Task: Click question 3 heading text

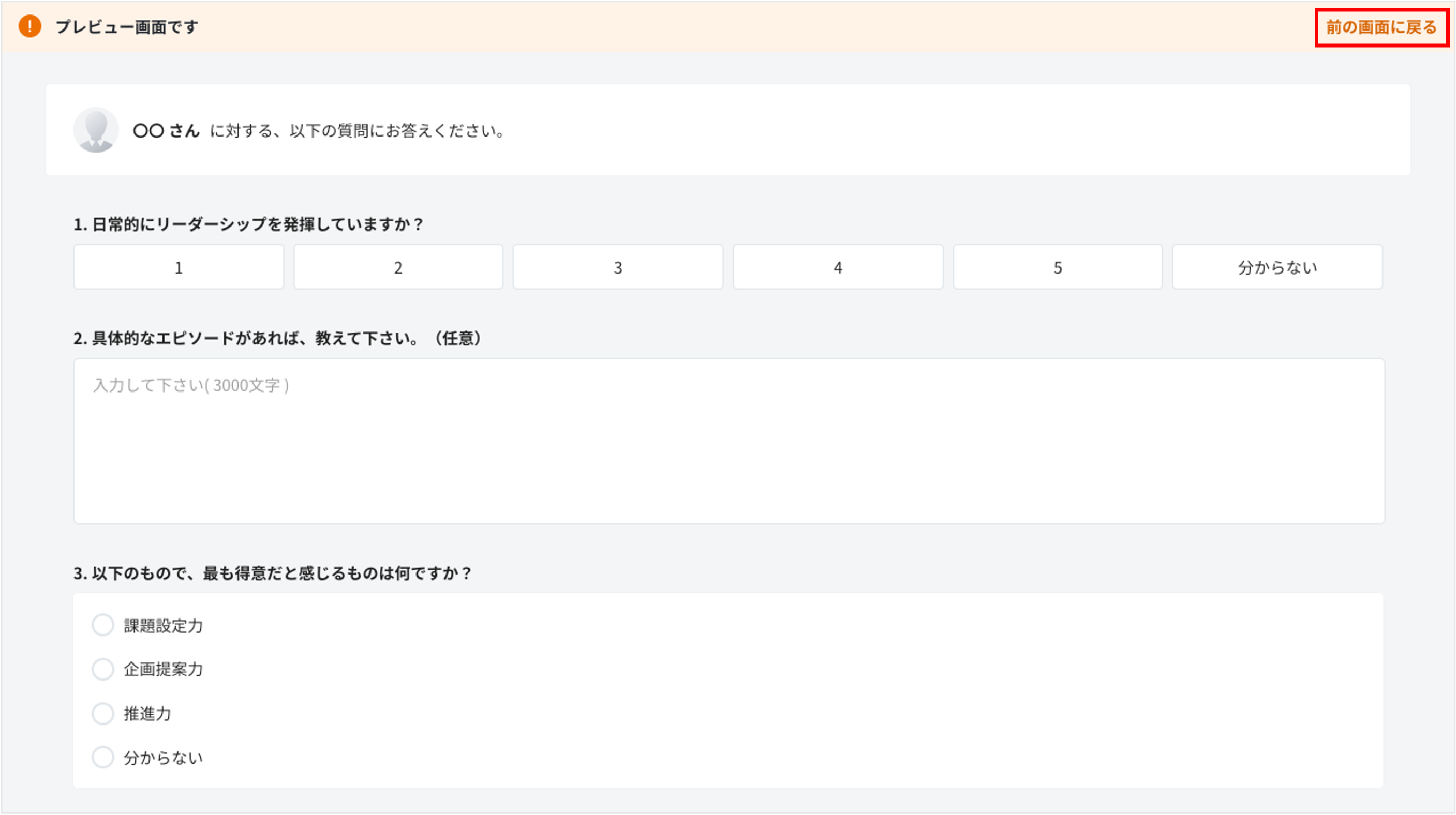Action: pos(273,573)
